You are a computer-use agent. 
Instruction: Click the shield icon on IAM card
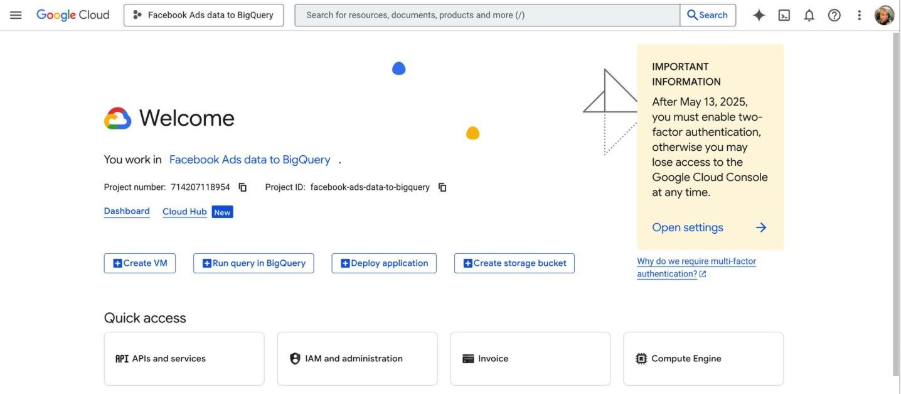tap(295, 358)
